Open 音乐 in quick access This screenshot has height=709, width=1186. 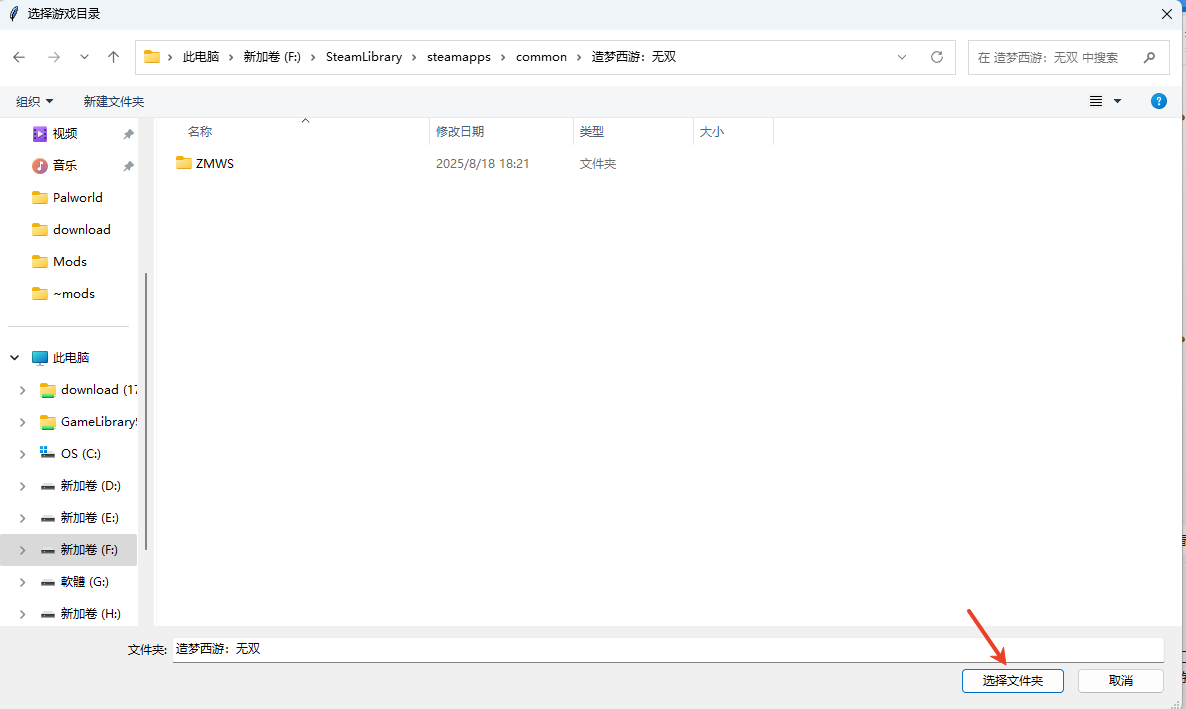(65, 165)
